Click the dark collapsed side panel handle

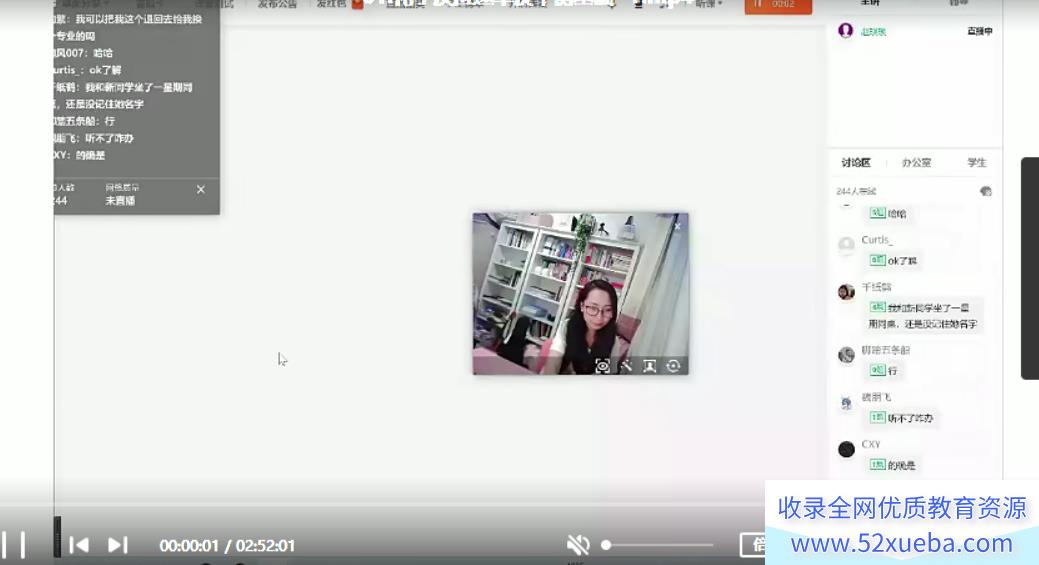click(x=1030, y=268)
